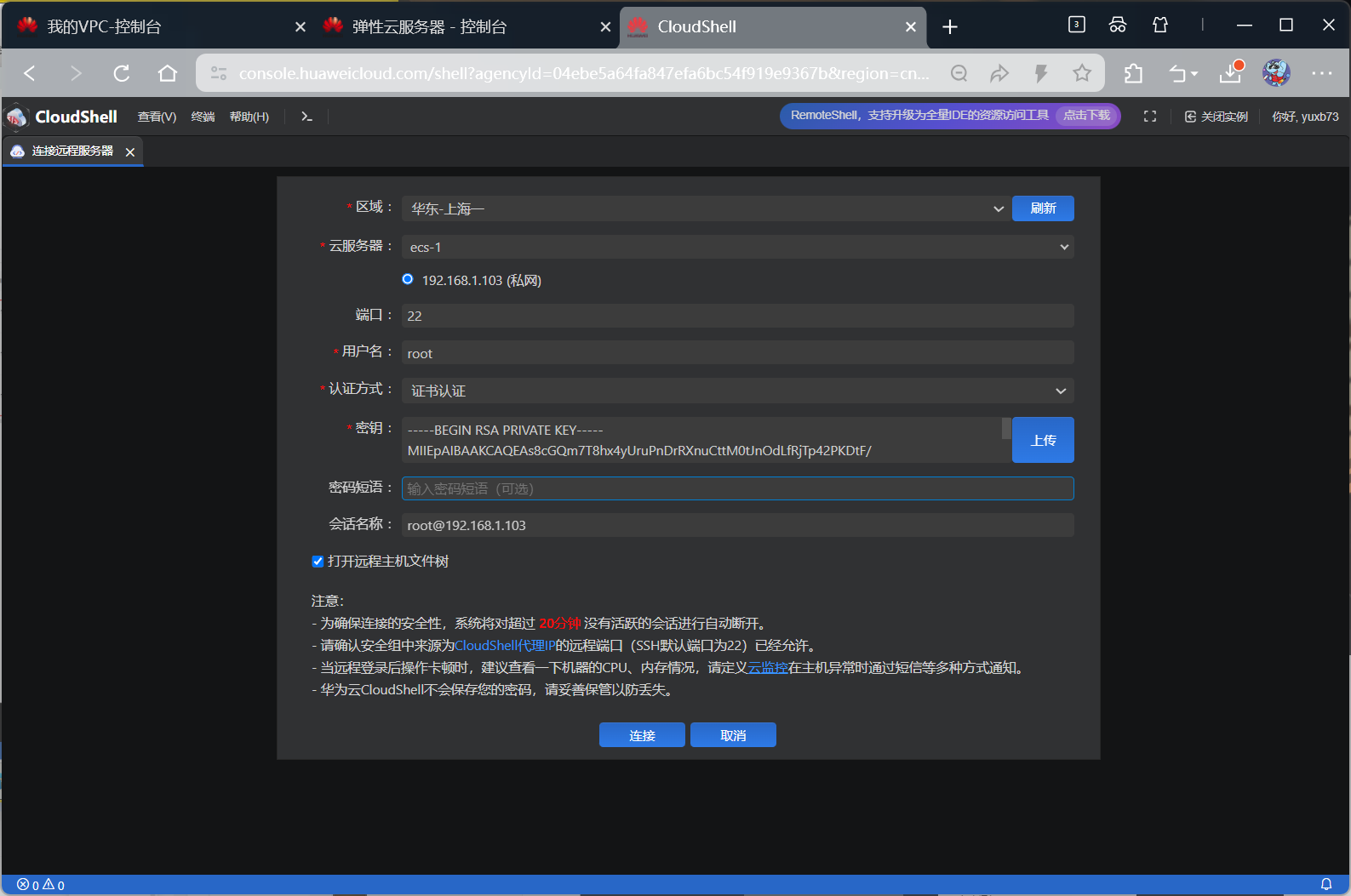This screenshot has height=896, width=1351.
Task: Go back with browser back arrow
Action: tap(30, 73)
